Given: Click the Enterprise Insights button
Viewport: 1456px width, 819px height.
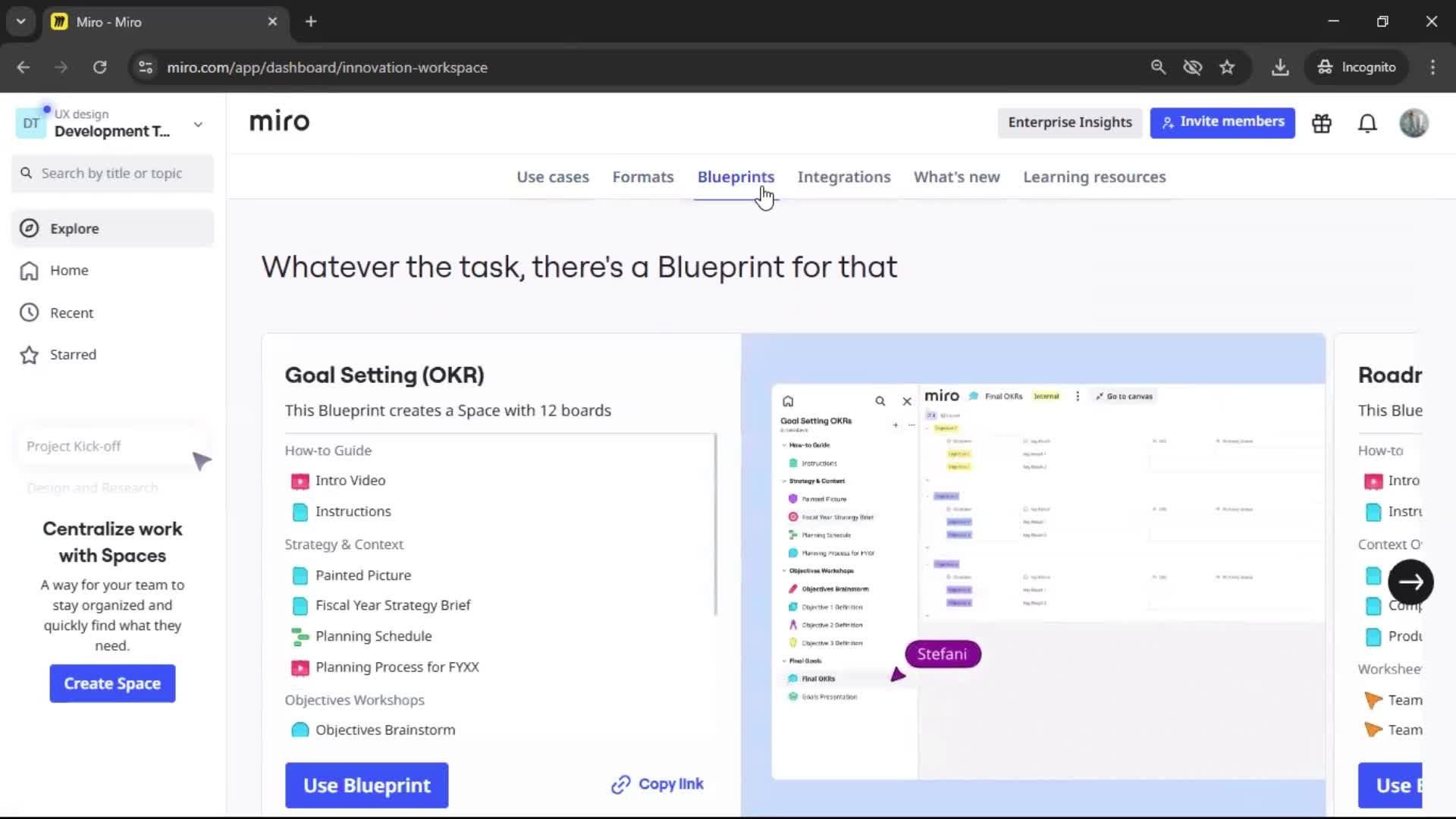Looking at the screenshot, I should [1070, 122].
